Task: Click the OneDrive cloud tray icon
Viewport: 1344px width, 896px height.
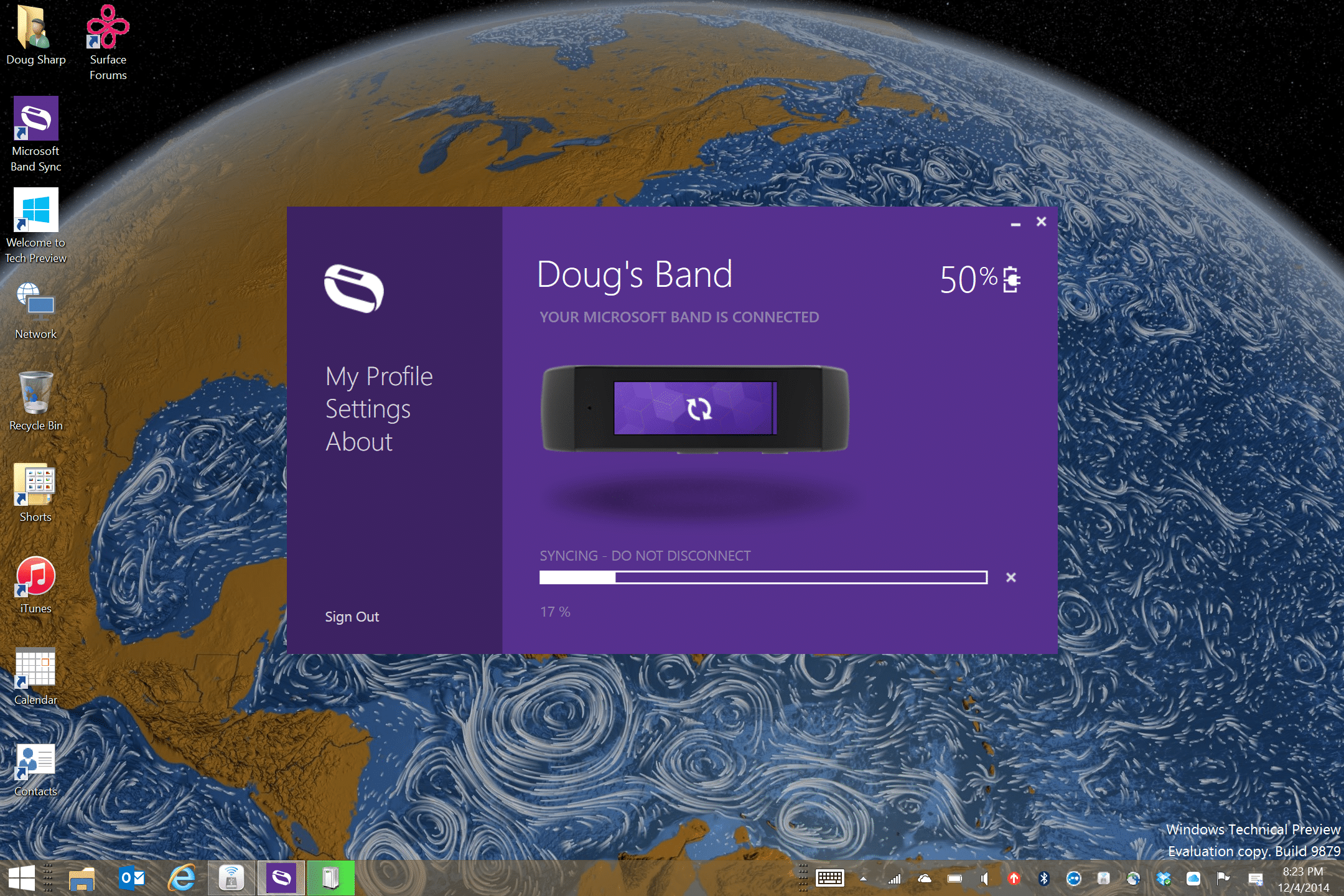Action: click(925, 879)
